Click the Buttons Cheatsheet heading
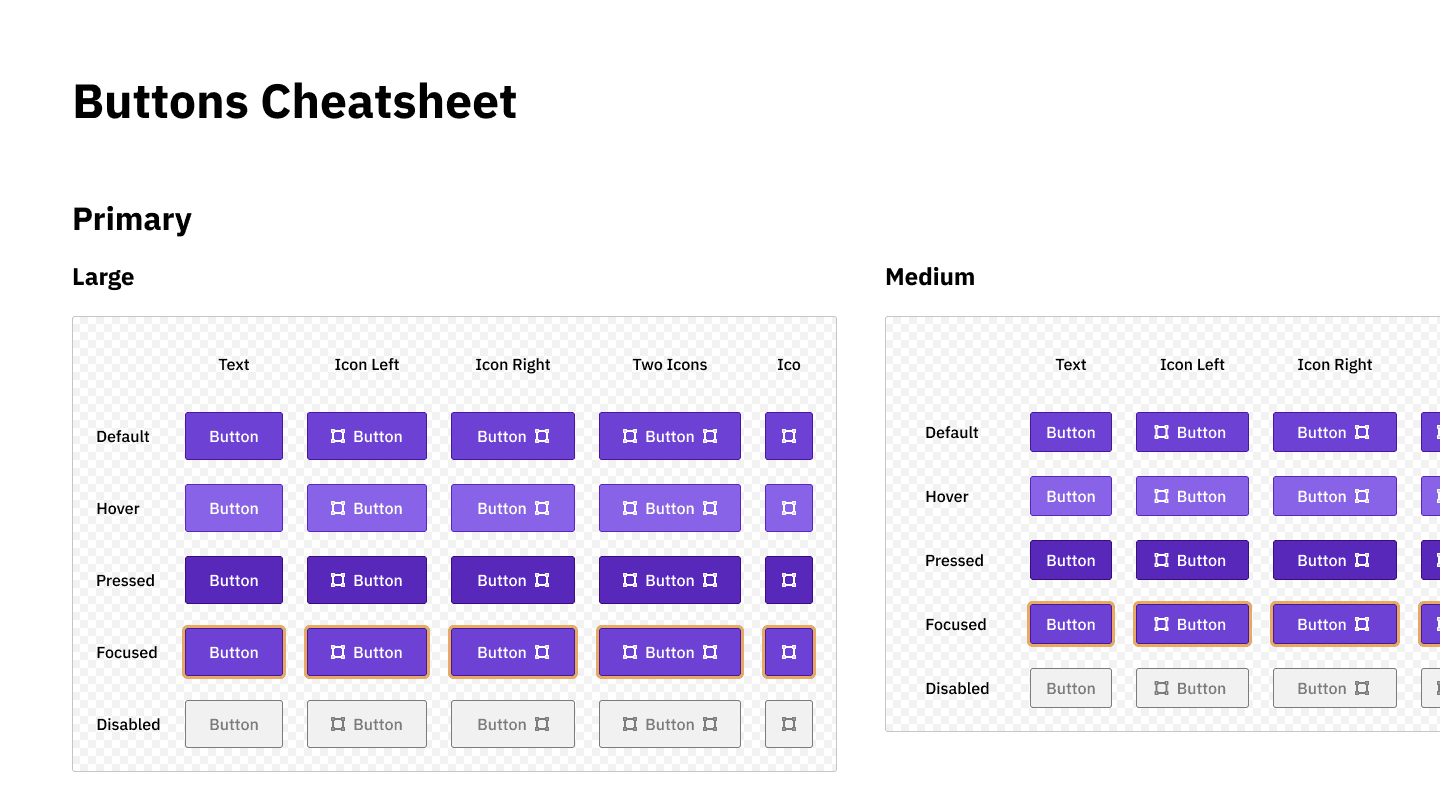The width and height of the screenshot is (1440, 810). [x=295, y=101]
